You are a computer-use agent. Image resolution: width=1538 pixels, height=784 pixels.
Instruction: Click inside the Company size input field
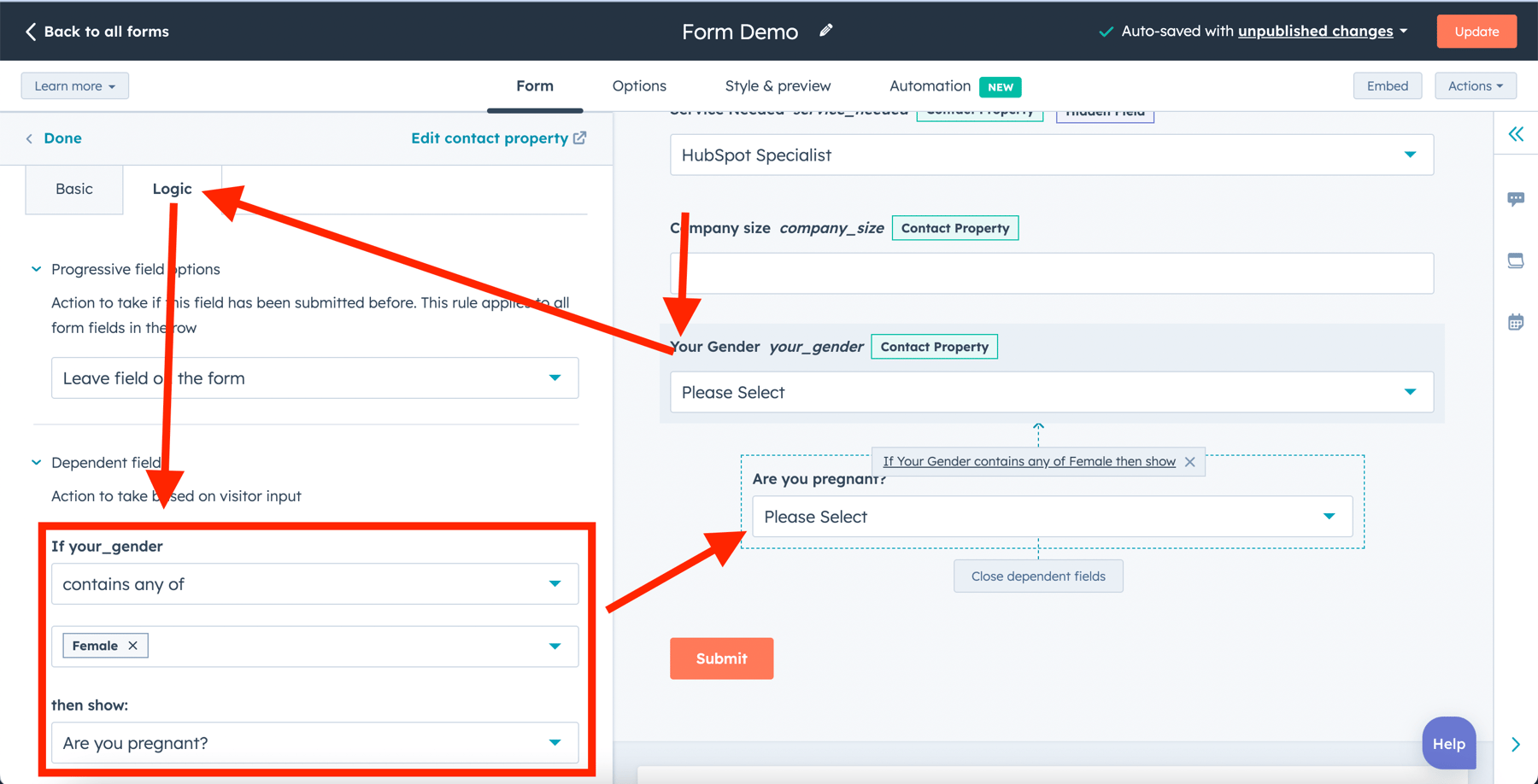pyautogui.click(x=1051, y=273)
